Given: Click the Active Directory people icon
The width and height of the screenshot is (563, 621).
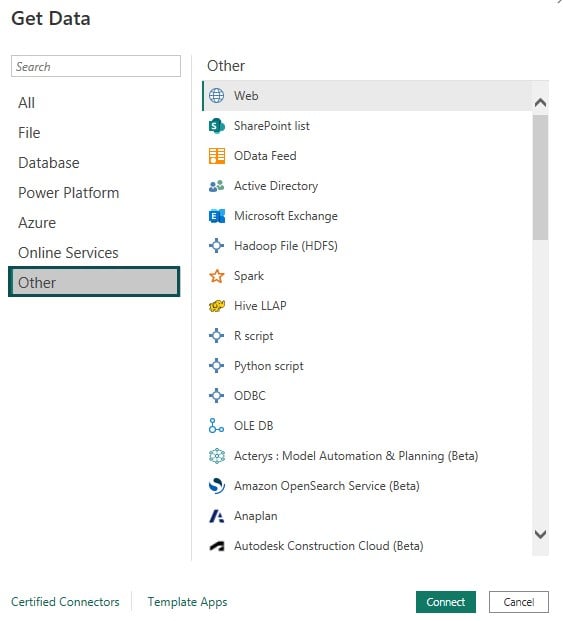Looking at the screenshot, I should tap(216, 186).
